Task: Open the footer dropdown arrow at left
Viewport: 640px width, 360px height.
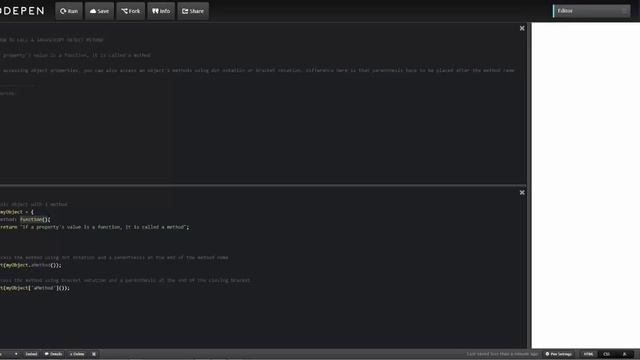Action: point(16,354)
